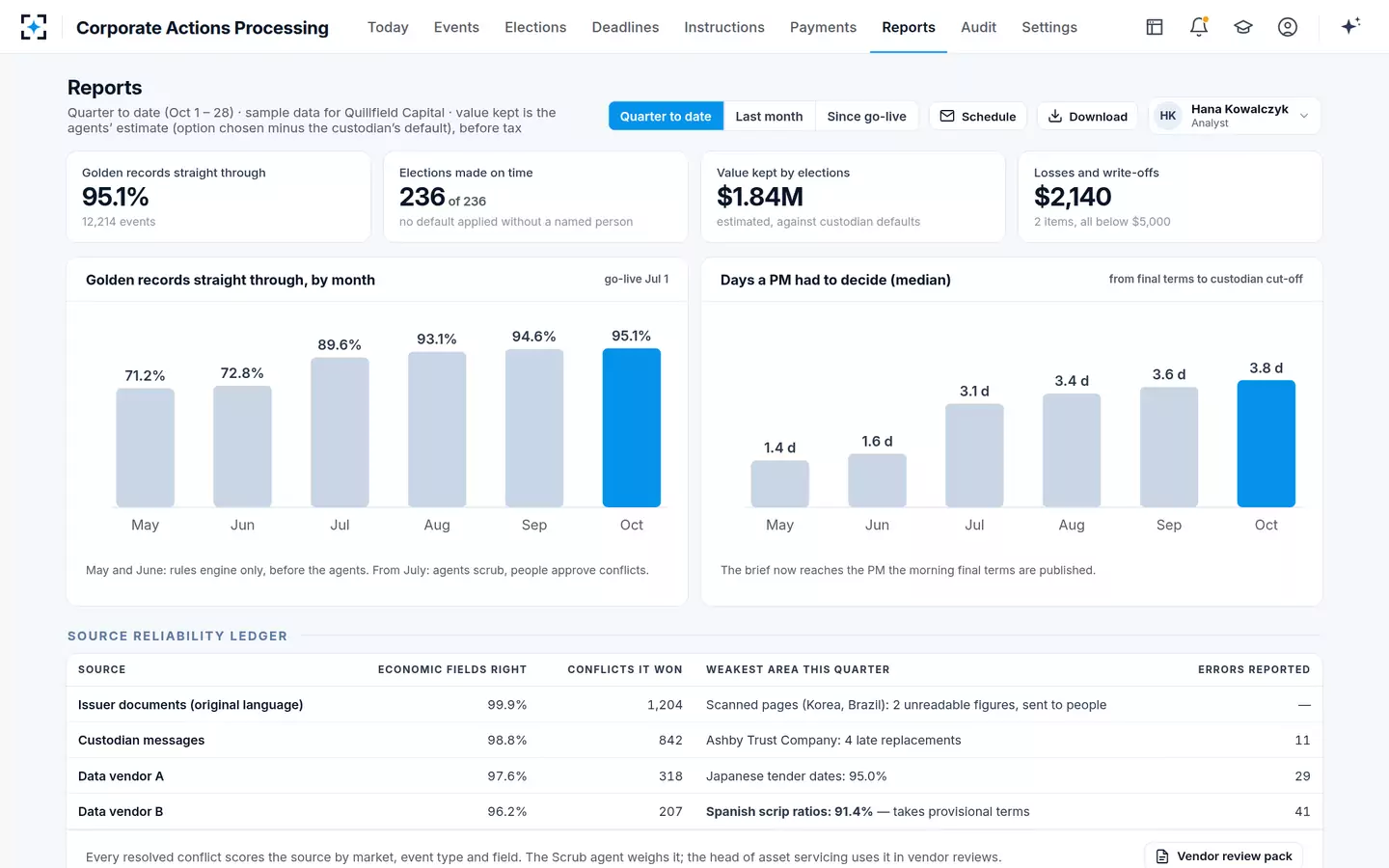The width and height of the screenshot is (1389, 868).
Task: Open the Elections tab
Action: click(x=535, y=27)
